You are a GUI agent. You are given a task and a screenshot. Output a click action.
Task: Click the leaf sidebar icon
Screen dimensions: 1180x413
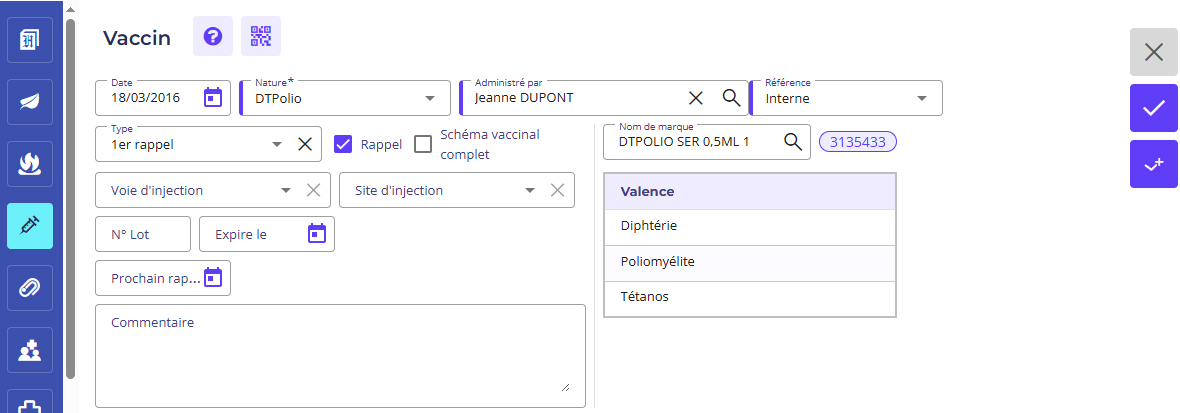[x=30, y=101]
